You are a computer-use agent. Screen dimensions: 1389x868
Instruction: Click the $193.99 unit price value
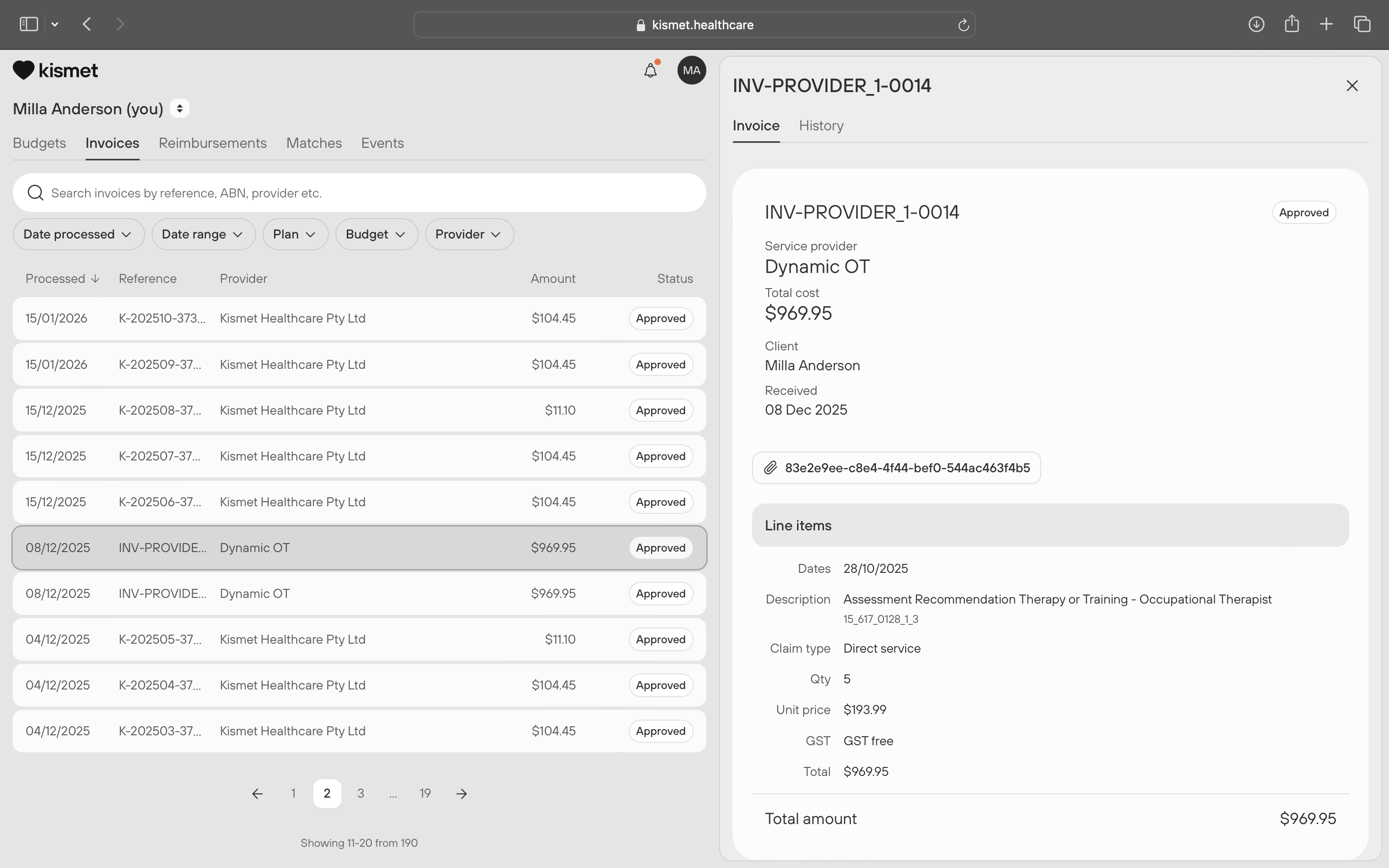tap(865, 710)
